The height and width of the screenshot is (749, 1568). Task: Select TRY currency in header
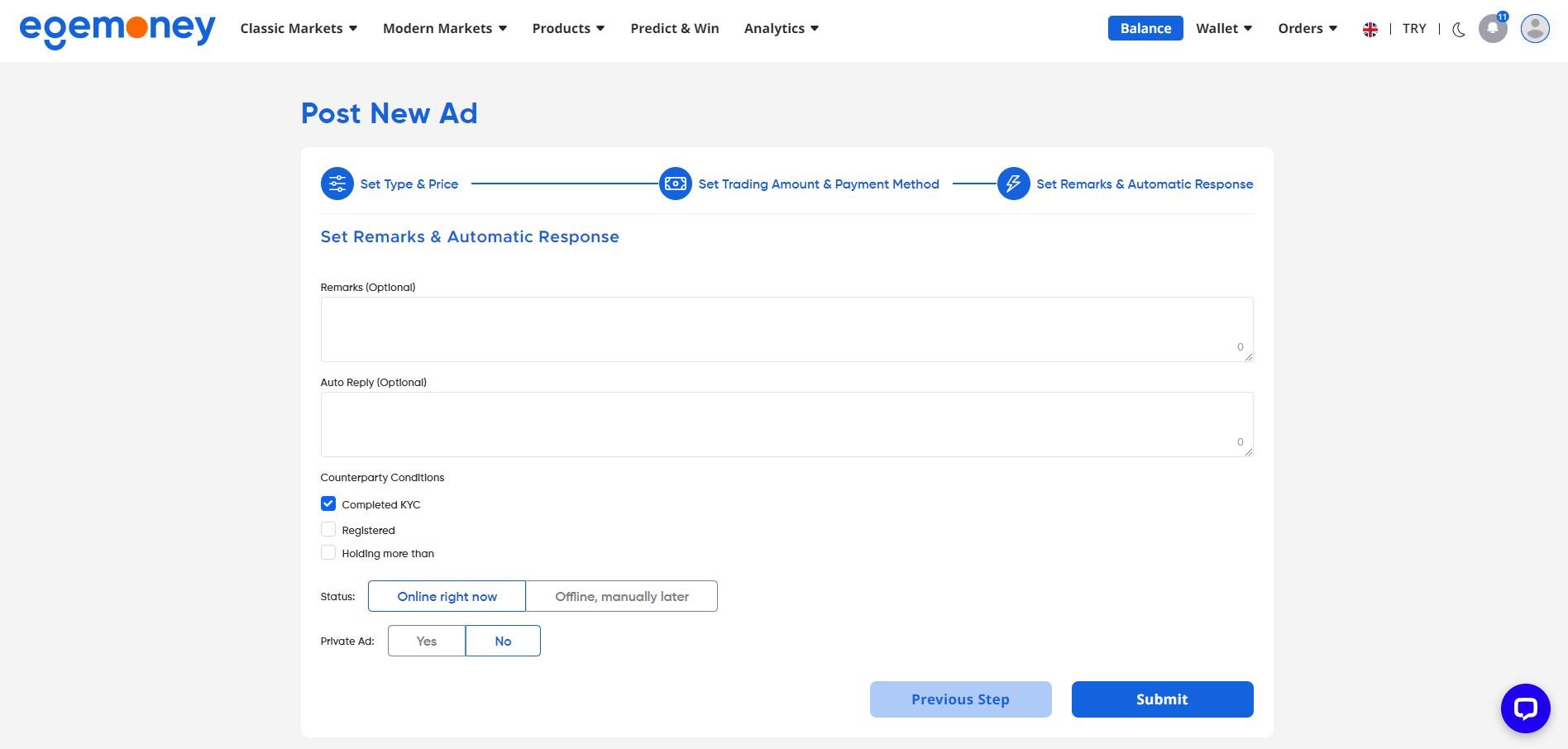pyautogui.click(x=1414, y=28)
